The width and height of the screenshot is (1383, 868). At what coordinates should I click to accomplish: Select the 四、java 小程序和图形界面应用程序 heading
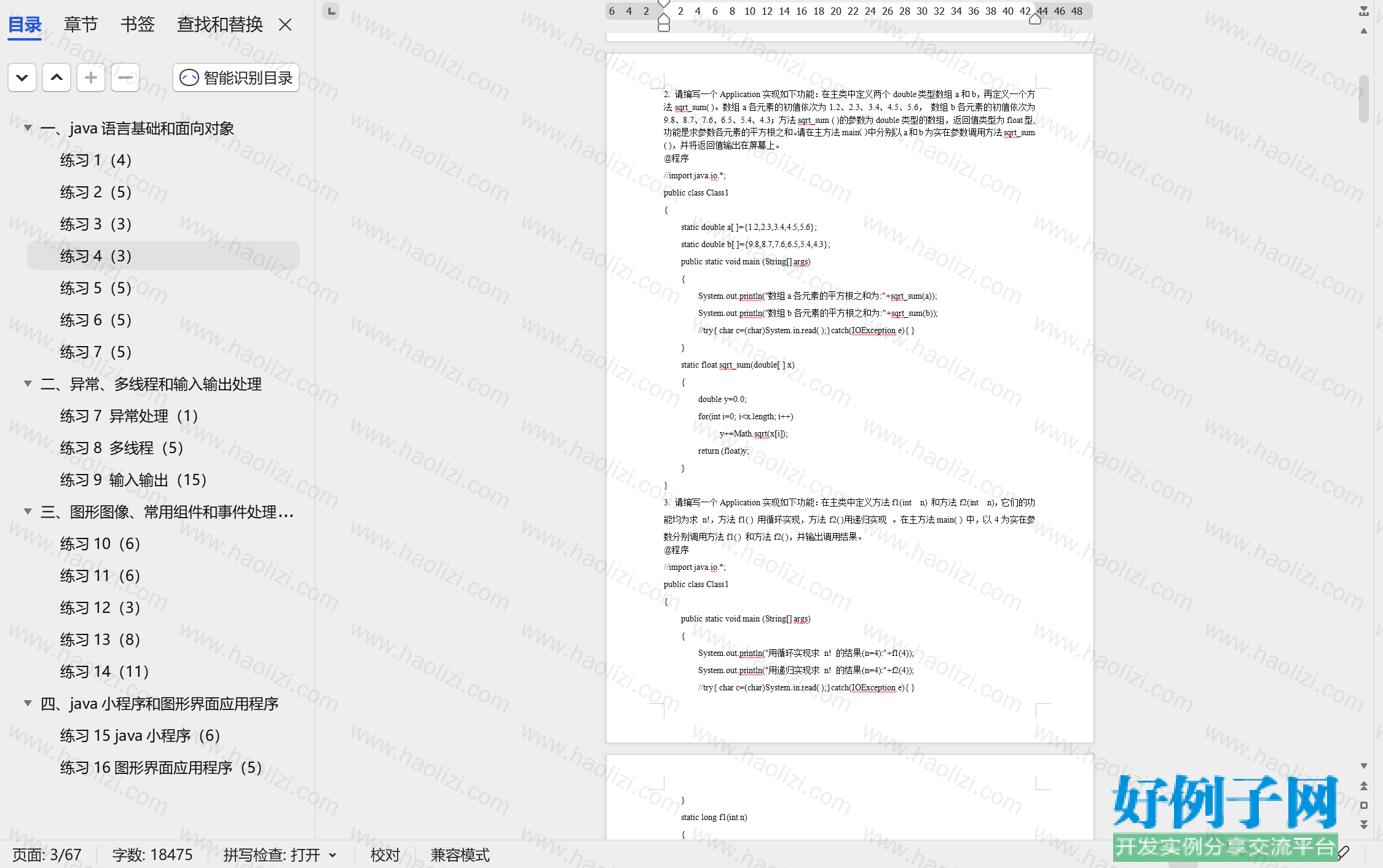coord(159,704)
